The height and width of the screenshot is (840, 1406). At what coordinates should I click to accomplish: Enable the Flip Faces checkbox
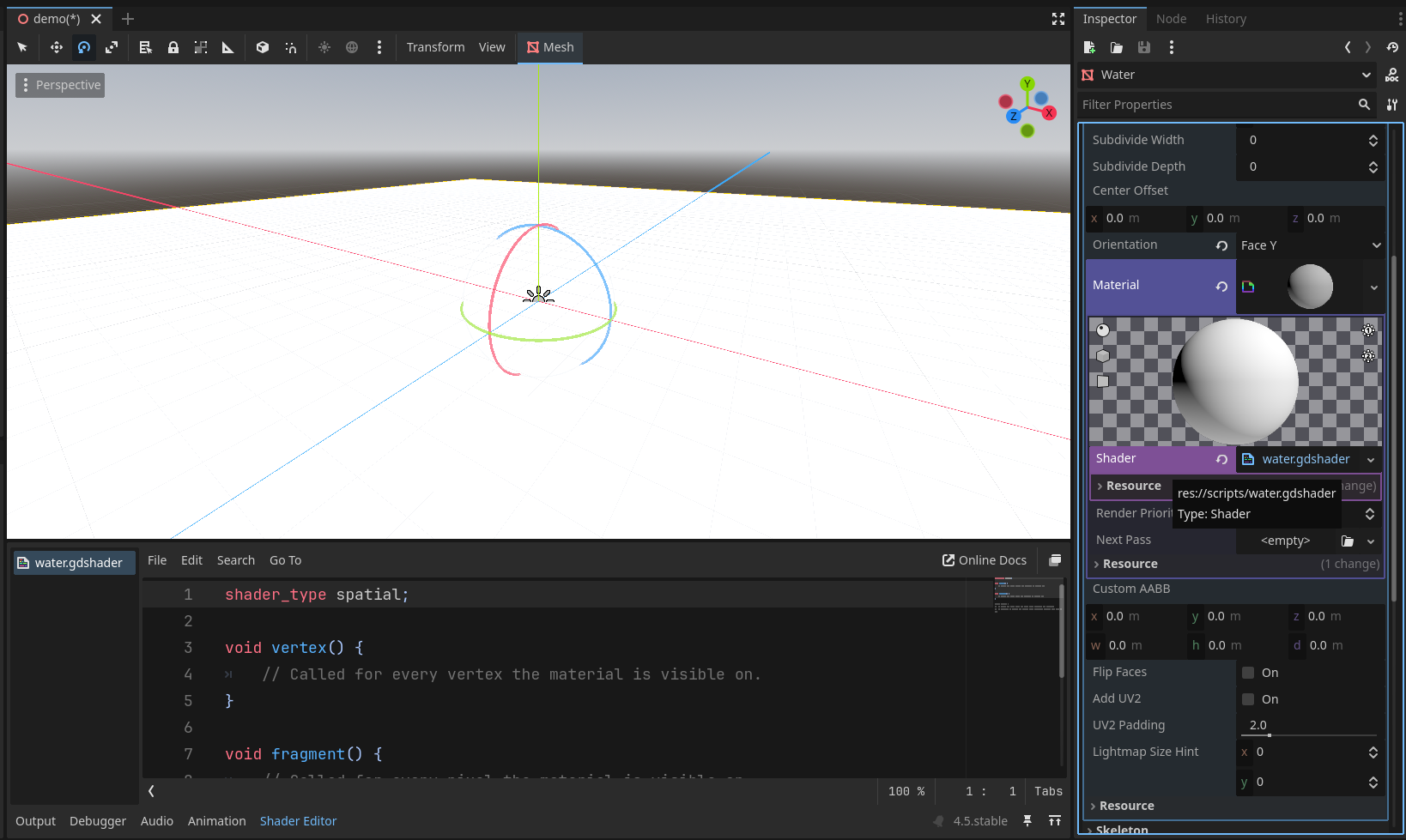(1248, 673)
